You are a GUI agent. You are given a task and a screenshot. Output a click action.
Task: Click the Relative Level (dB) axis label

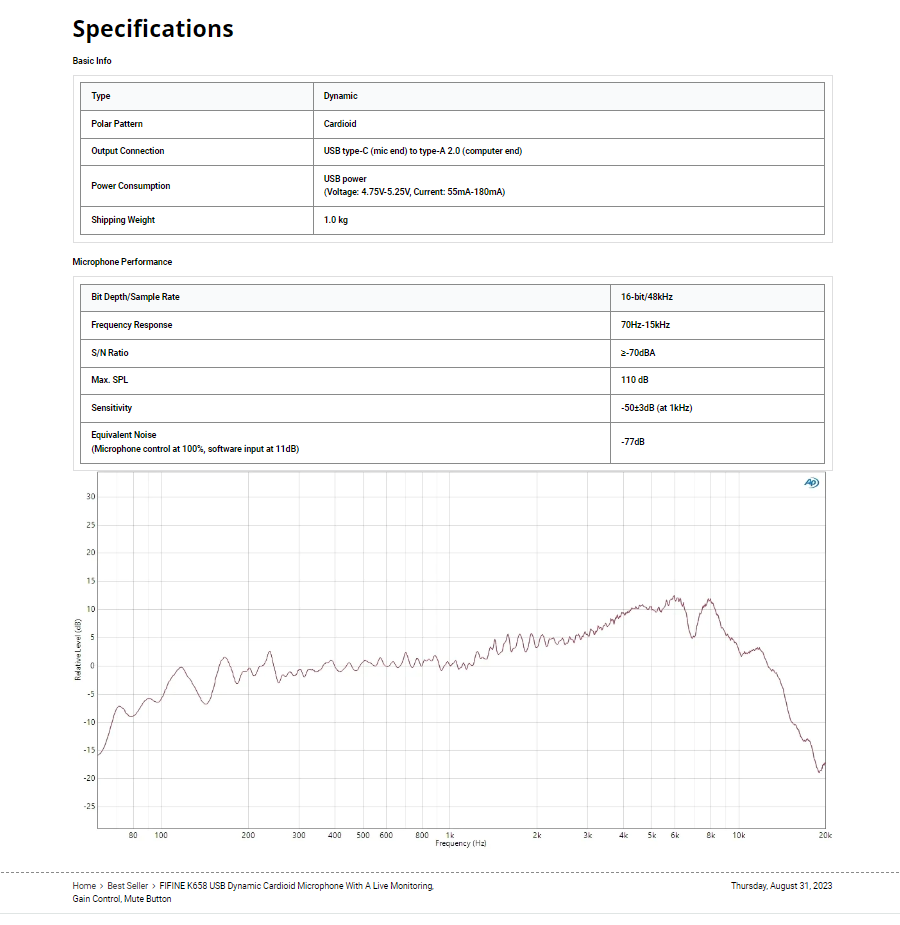point(78,650)
